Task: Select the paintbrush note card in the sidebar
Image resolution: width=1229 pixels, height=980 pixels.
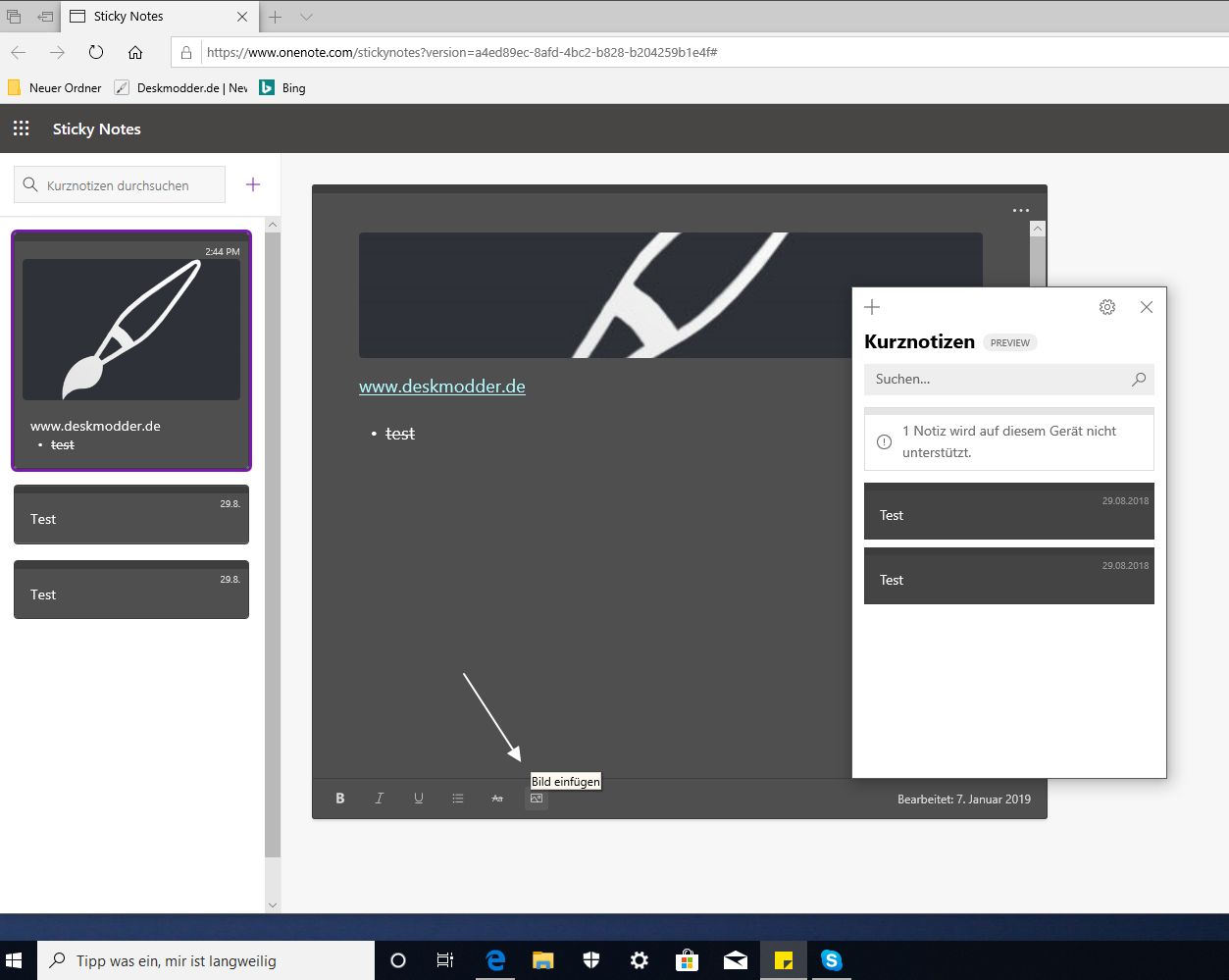Action: (131, 351)
